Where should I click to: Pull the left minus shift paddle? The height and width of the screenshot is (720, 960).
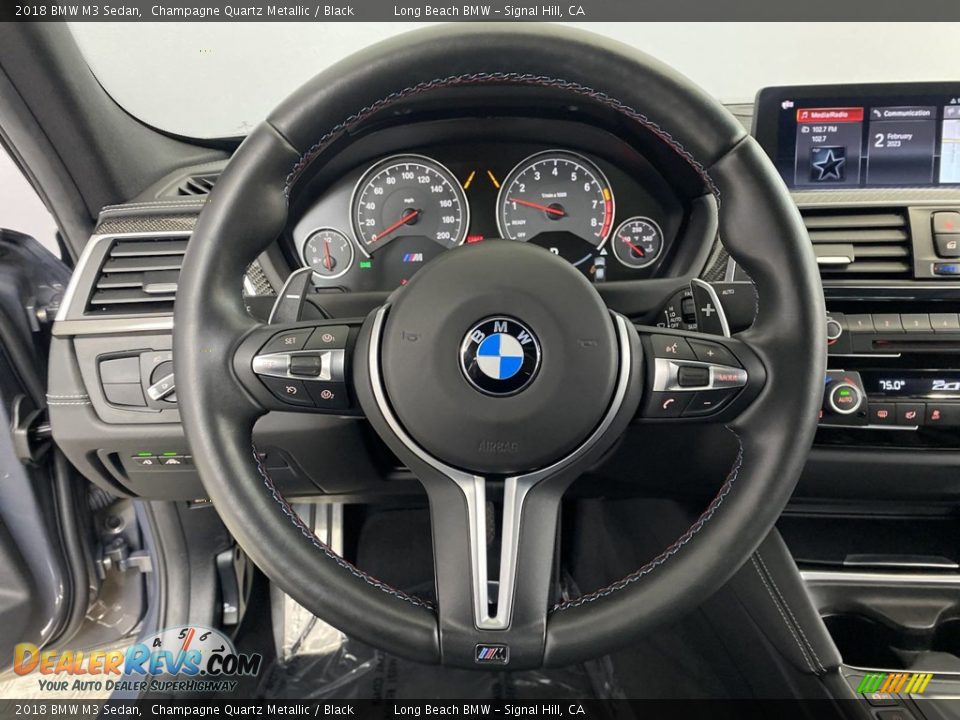click(290, 296)
